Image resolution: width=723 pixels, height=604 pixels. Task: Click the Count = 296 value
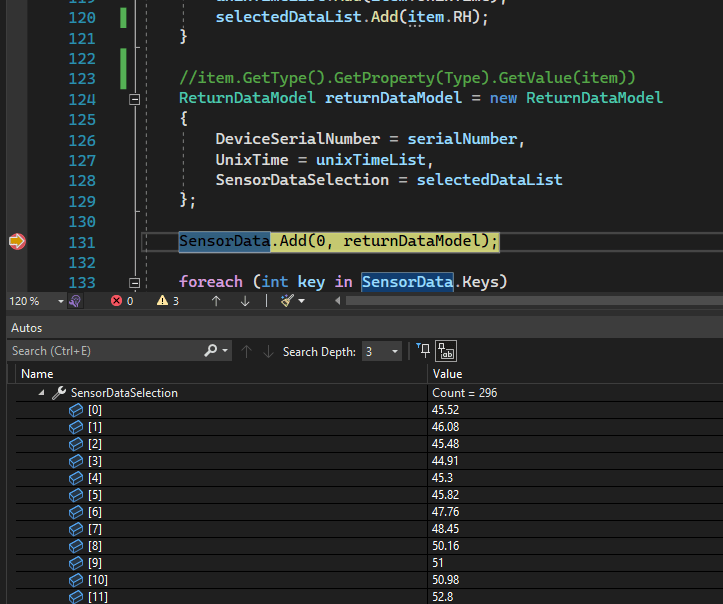click(x=464, y=393)
